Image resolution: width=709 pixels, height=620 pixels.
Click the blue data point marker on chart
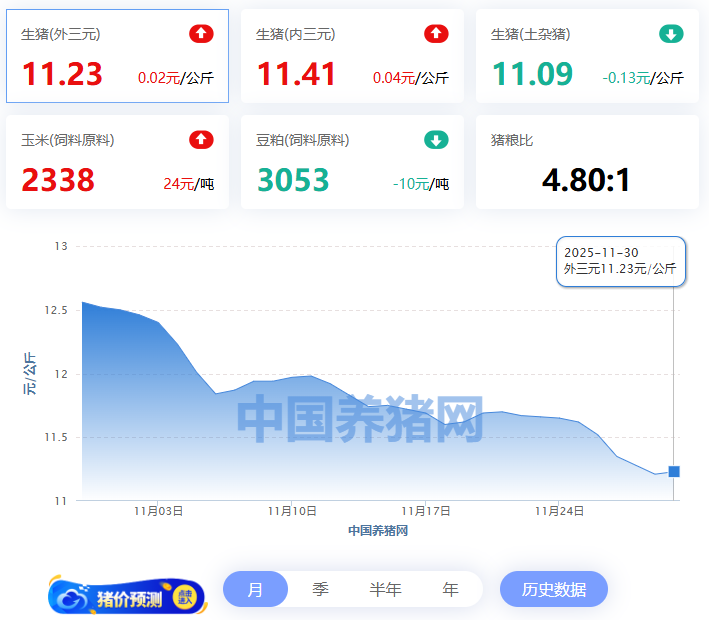(674, 471)
